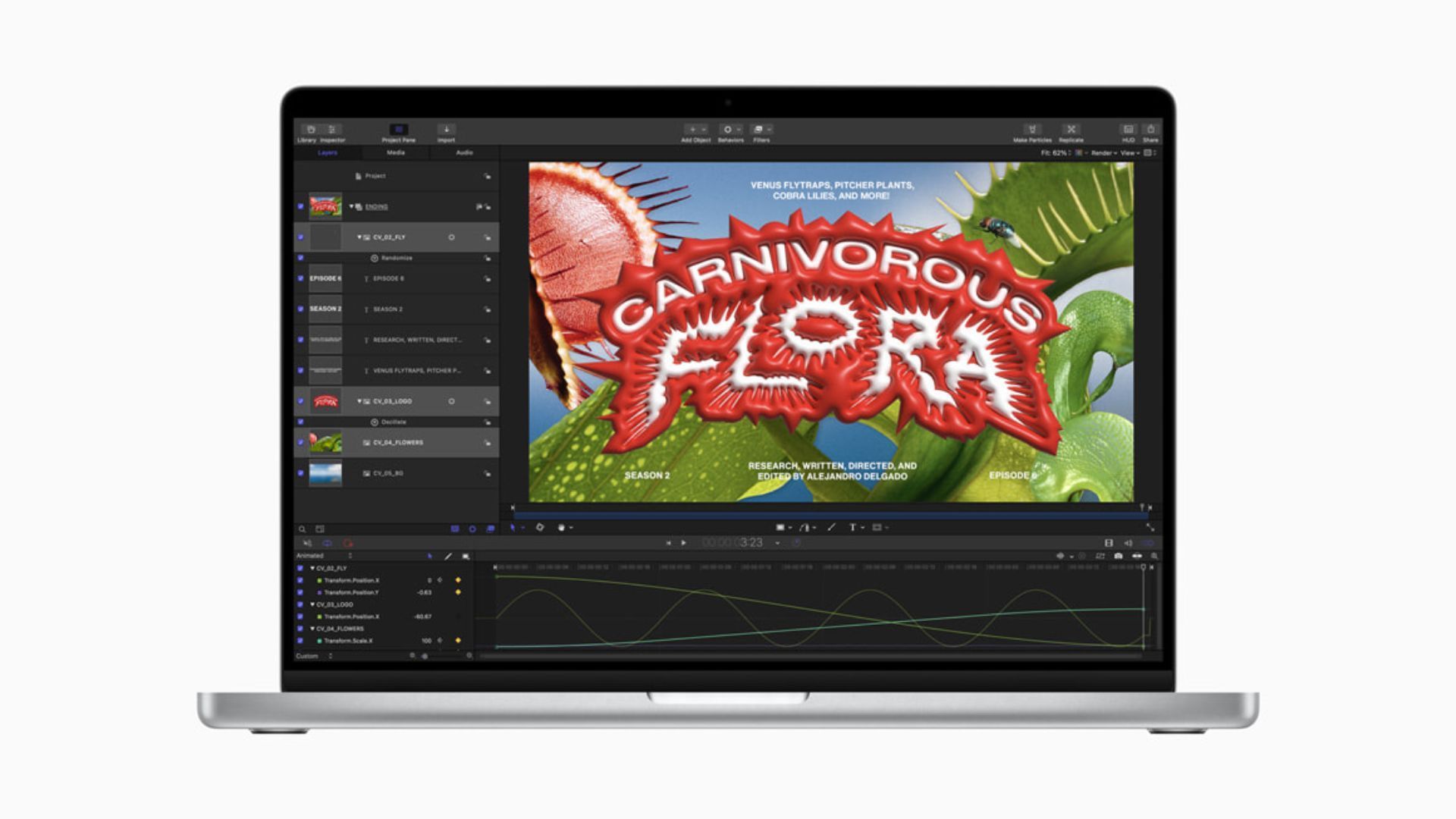Select the Text tool in canvas toolbar
Image resolution: width=1456 pixels, height=819 pixels.
[x=852, y=527]
